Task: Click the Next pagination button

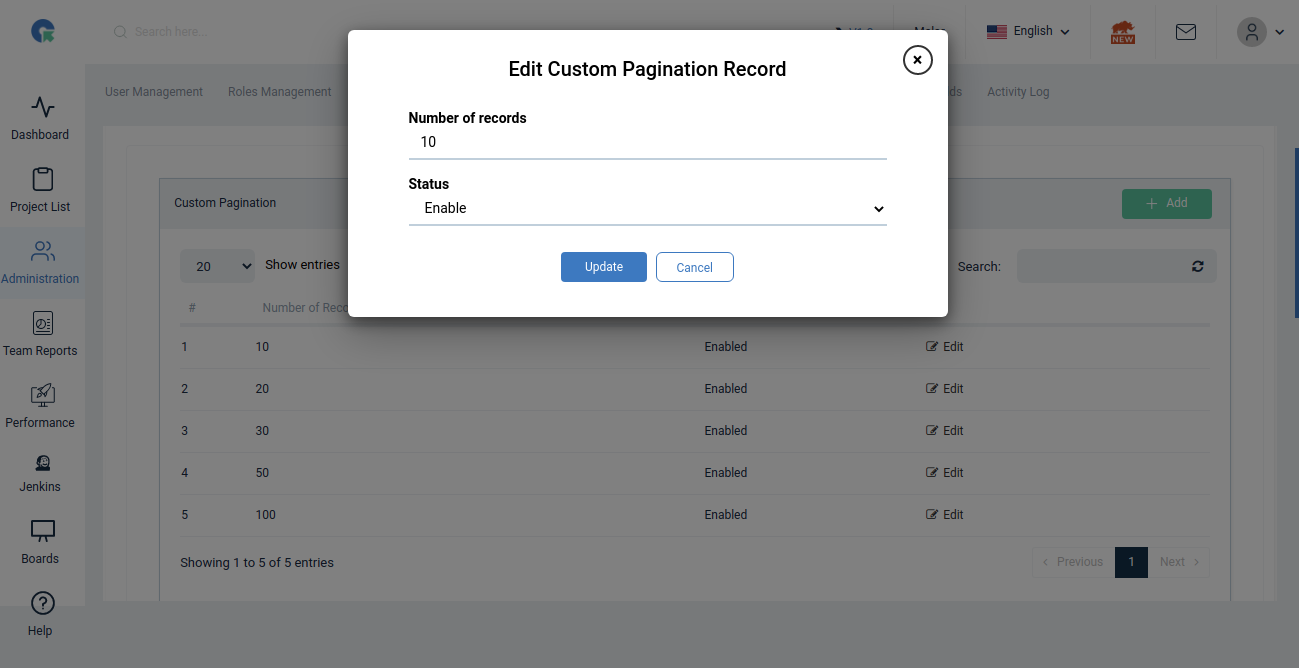Action: 1178,562
